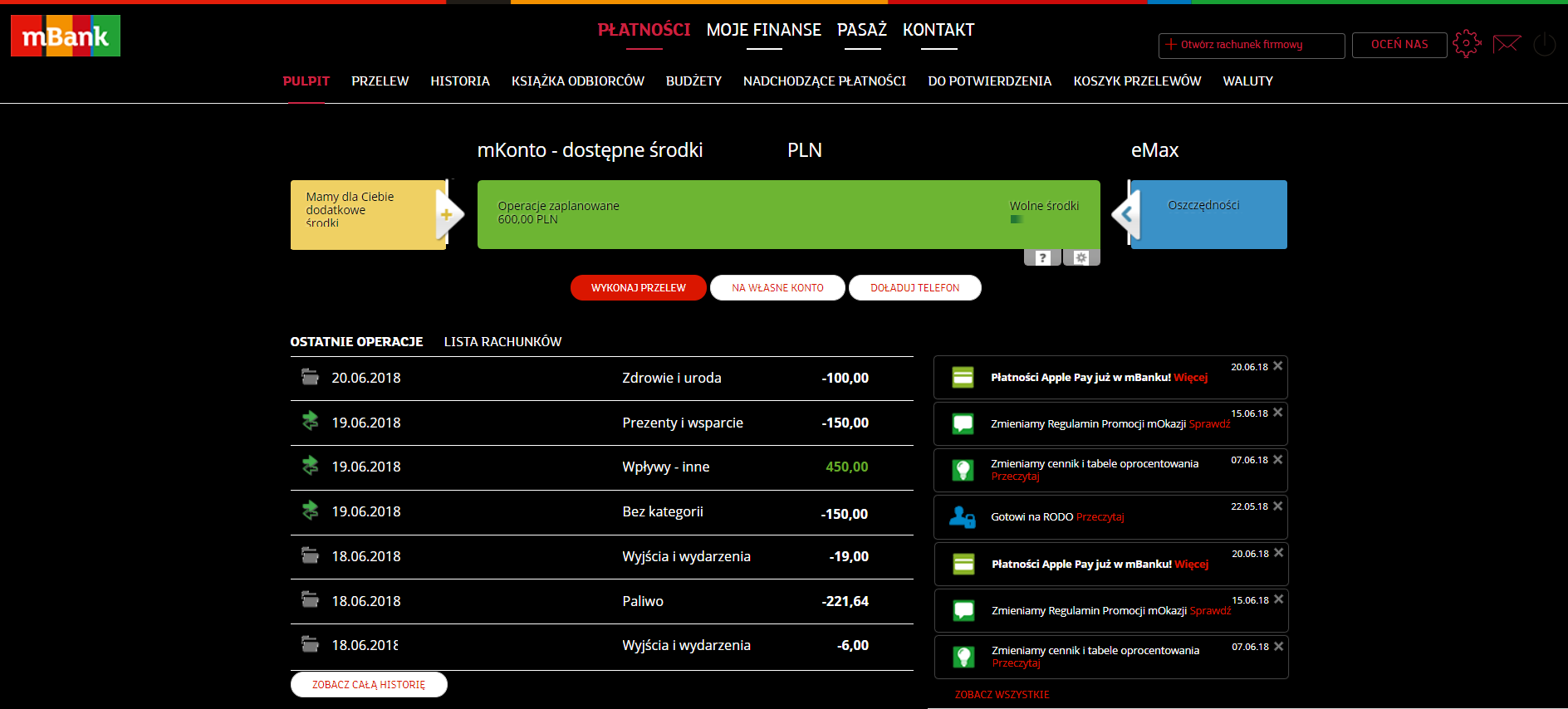Click the question mark help icon under mKonto panel
The height and width of the screenshot is (709, 1568).
(x=1042, y=257)
